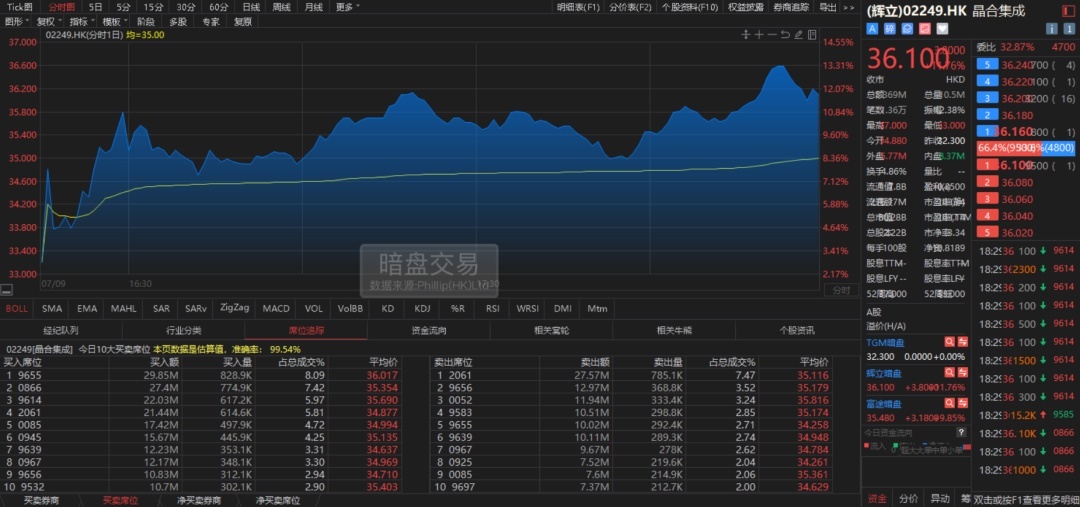Toggle the BOLL indicator
This screenshot has height=507, width=1080.
coord(17,309)
